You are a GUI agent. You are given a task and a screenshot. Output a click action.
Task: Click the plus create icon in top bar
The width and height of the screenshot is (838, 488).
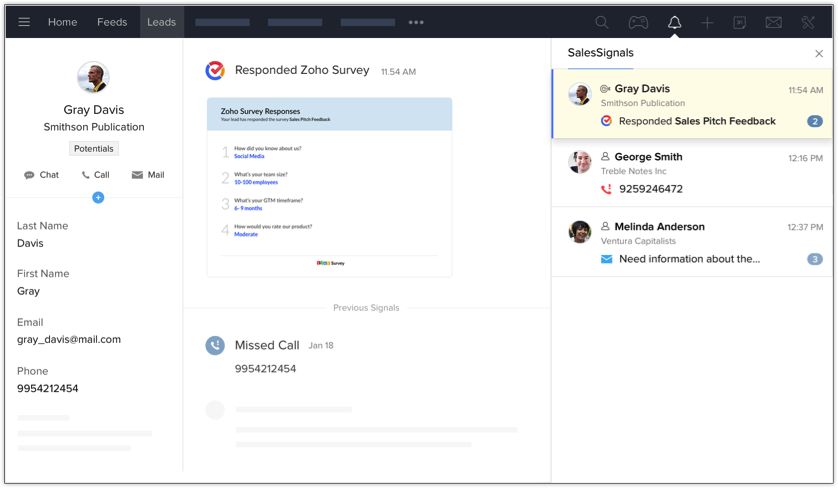click(x=707, y=22)
